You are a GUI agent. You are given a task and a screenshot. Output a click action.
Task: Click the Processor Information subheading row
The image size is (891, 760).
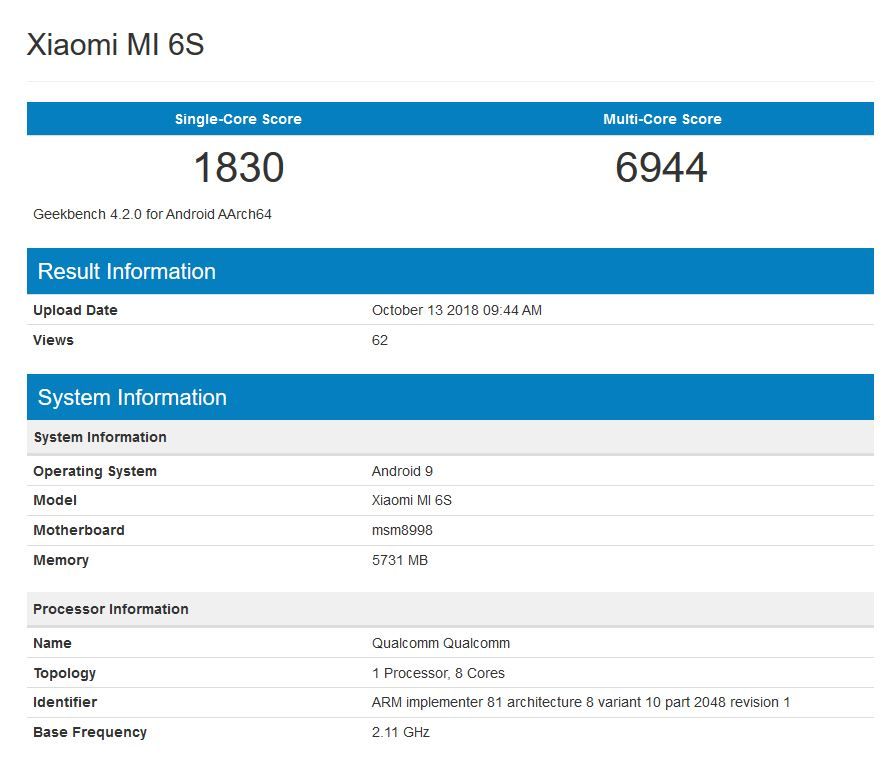450,609
